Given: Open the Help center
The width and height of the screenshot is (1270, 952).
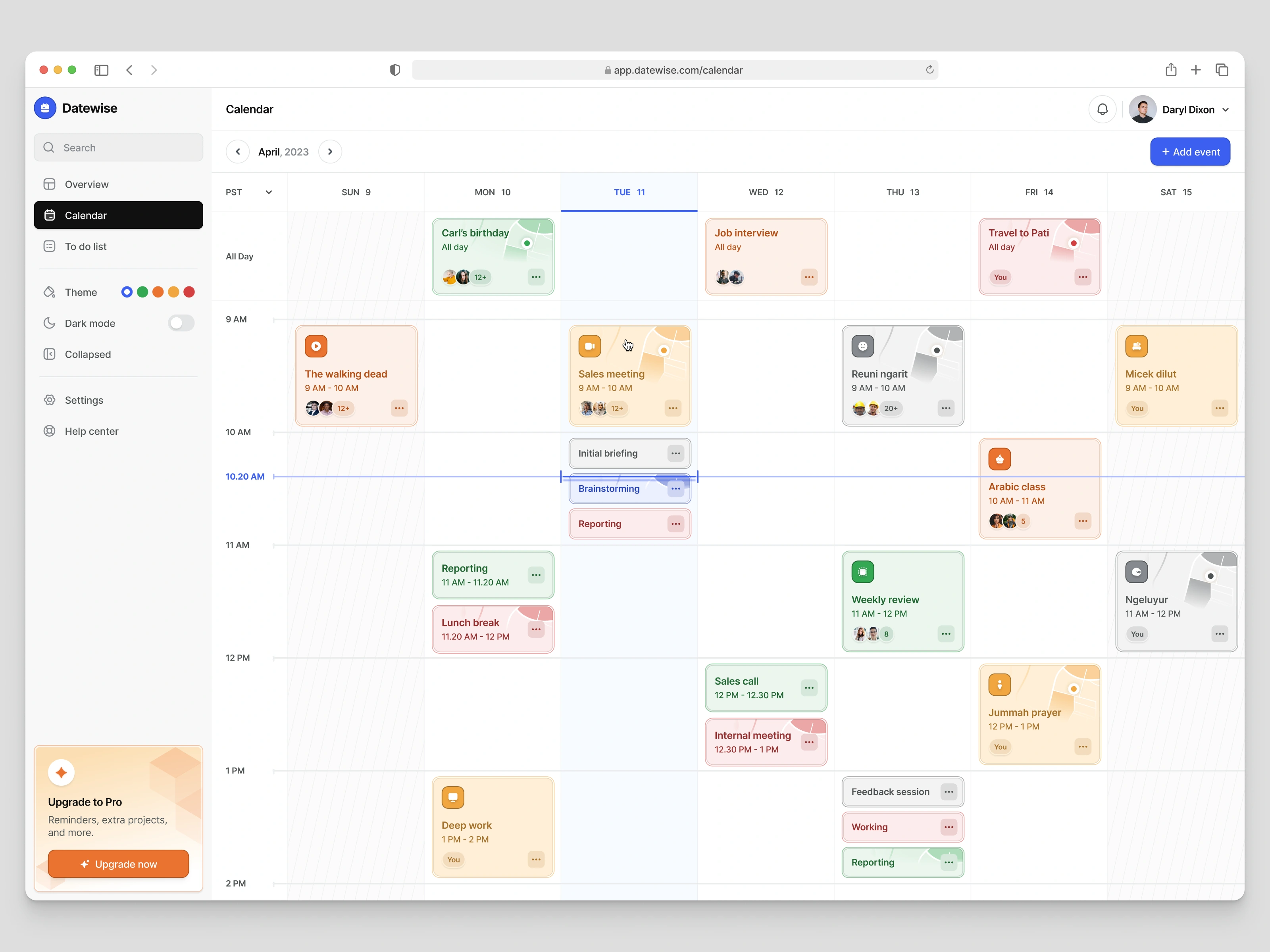Looking at the screenshot, I should [91, 431].
